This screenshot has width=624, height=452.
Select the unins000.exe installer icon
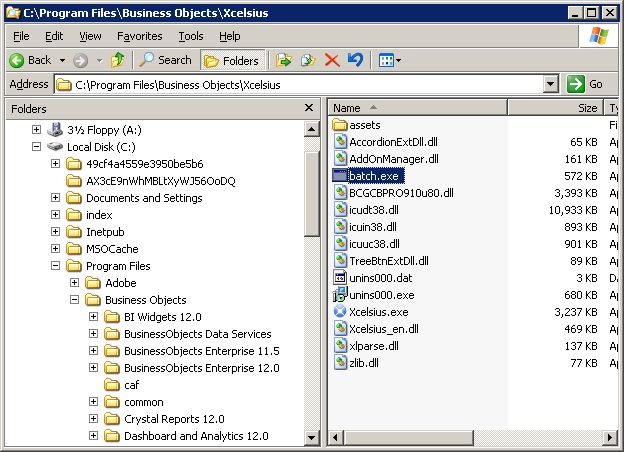click(340, 295)
